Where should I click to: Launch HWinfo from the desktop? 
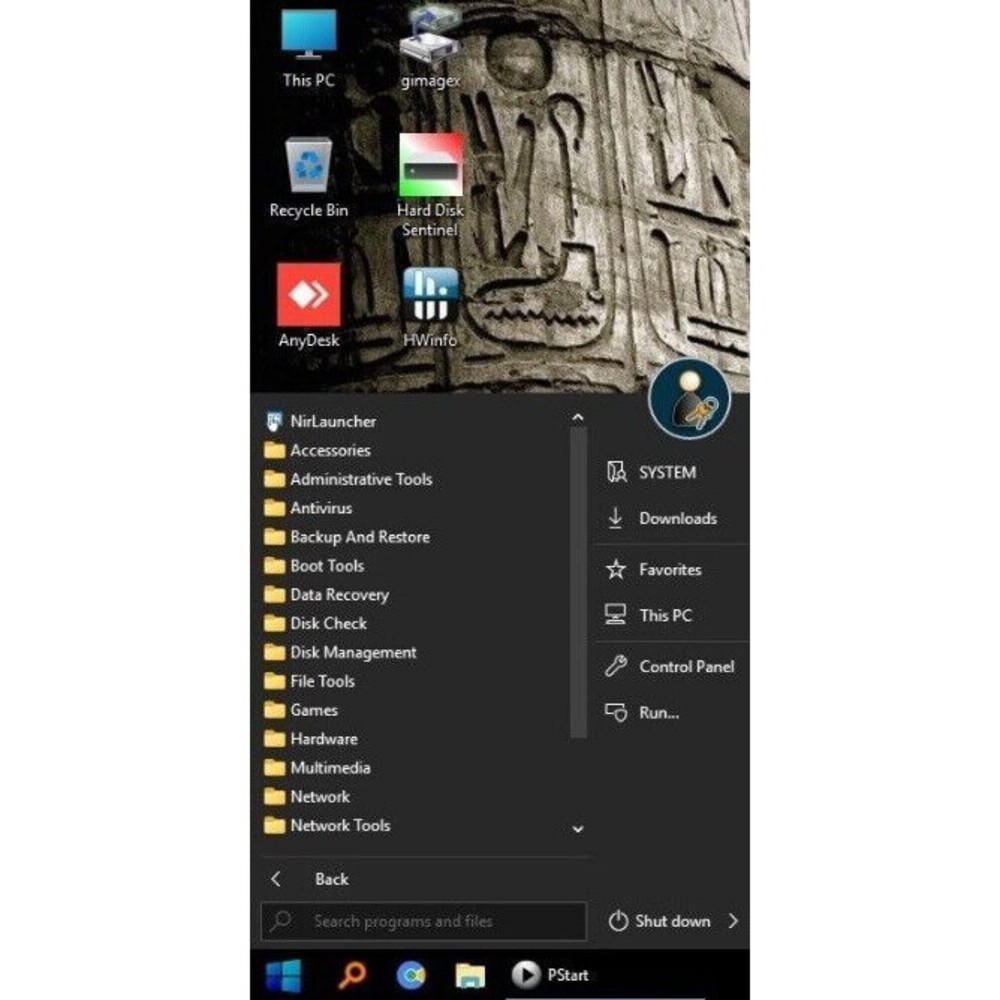pyautogui.click(x=430, y=296)
